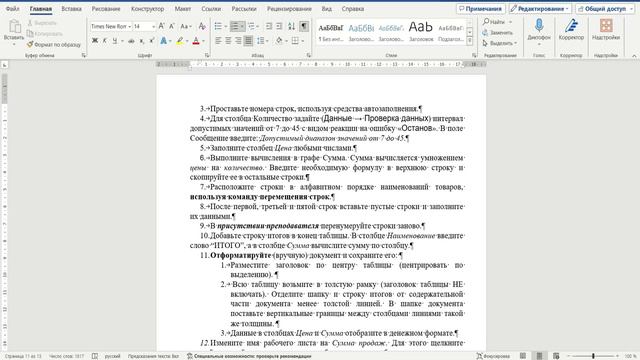The height and width of the screenshot is (360, 640).
Task: Switch to the Вставка (Insert) tab
Action: coord(71,9)
